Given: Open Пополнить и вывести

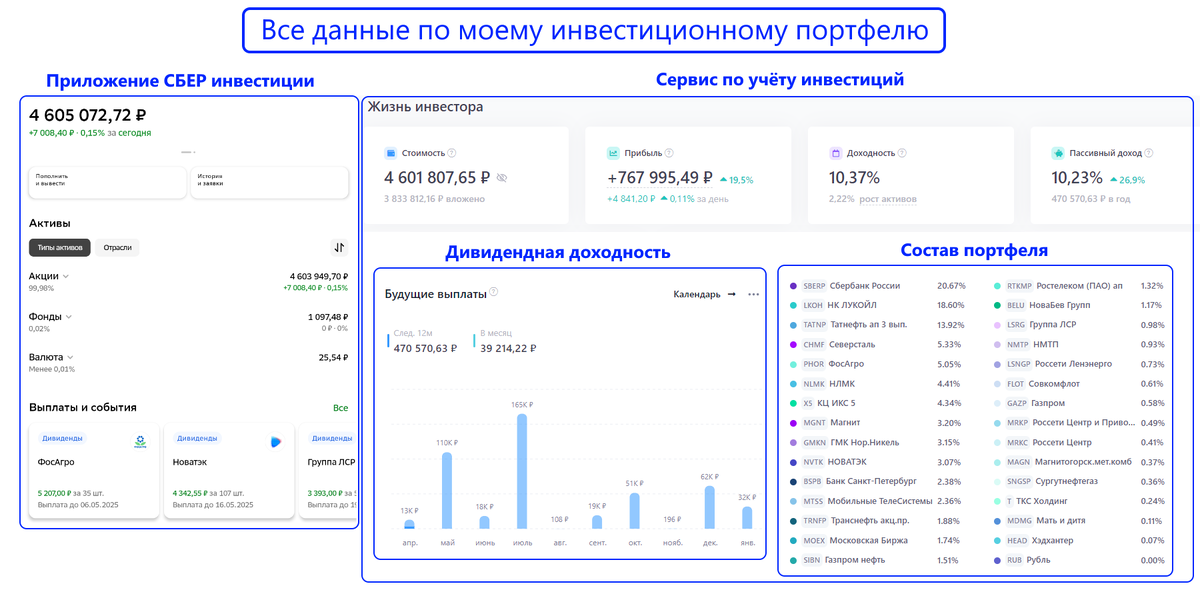Looking at the screenshot, I should point(108,182).
